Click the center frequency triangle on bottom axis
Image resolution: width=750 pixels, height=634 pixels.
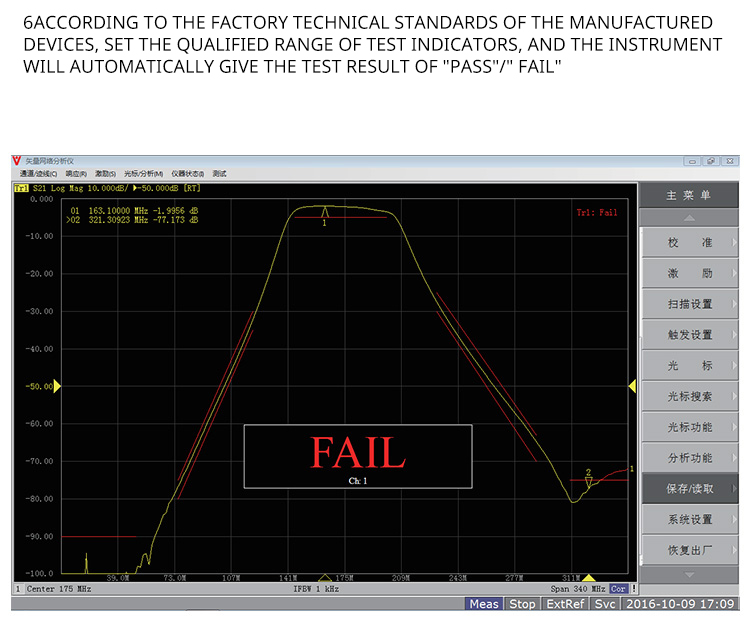(x=324, y=578)
